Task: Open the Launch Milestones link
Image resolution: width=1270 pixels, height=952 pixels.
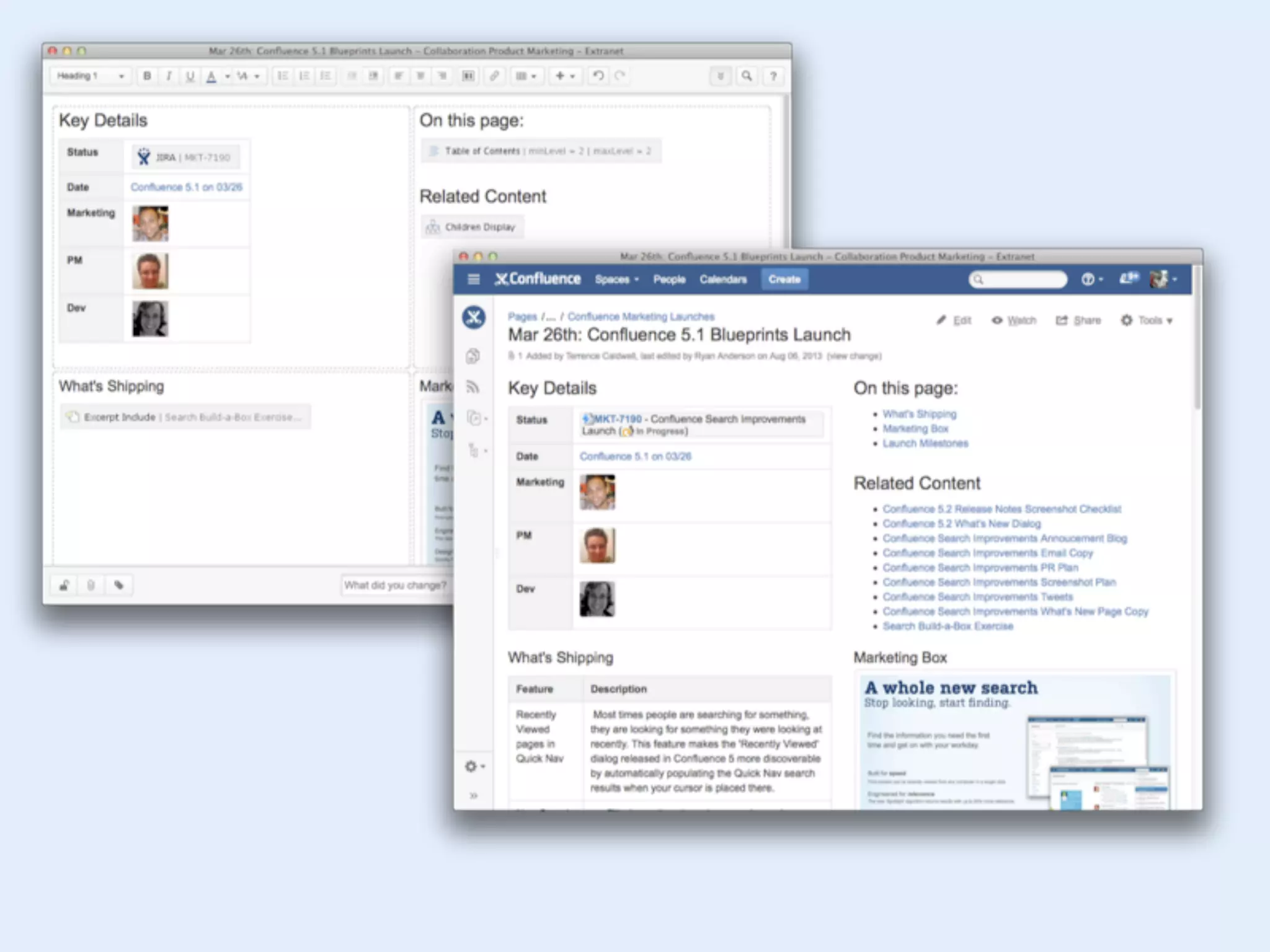Action: click(925, 443)
